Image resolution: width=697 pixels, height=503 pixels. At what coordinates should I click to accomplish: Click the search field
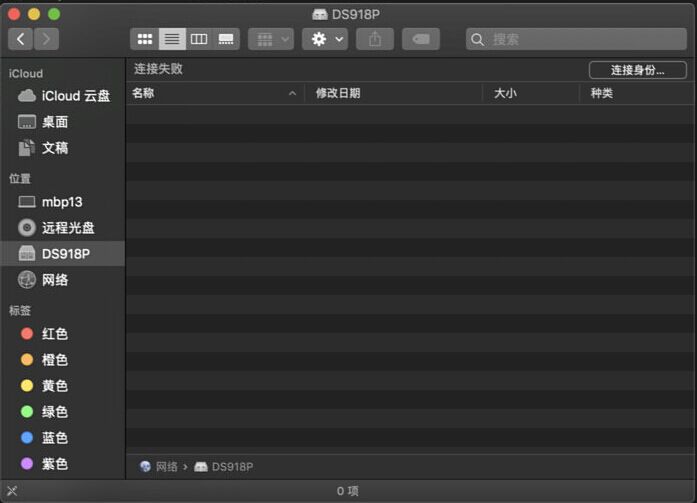pyautogui.click(x=576, y=39)
